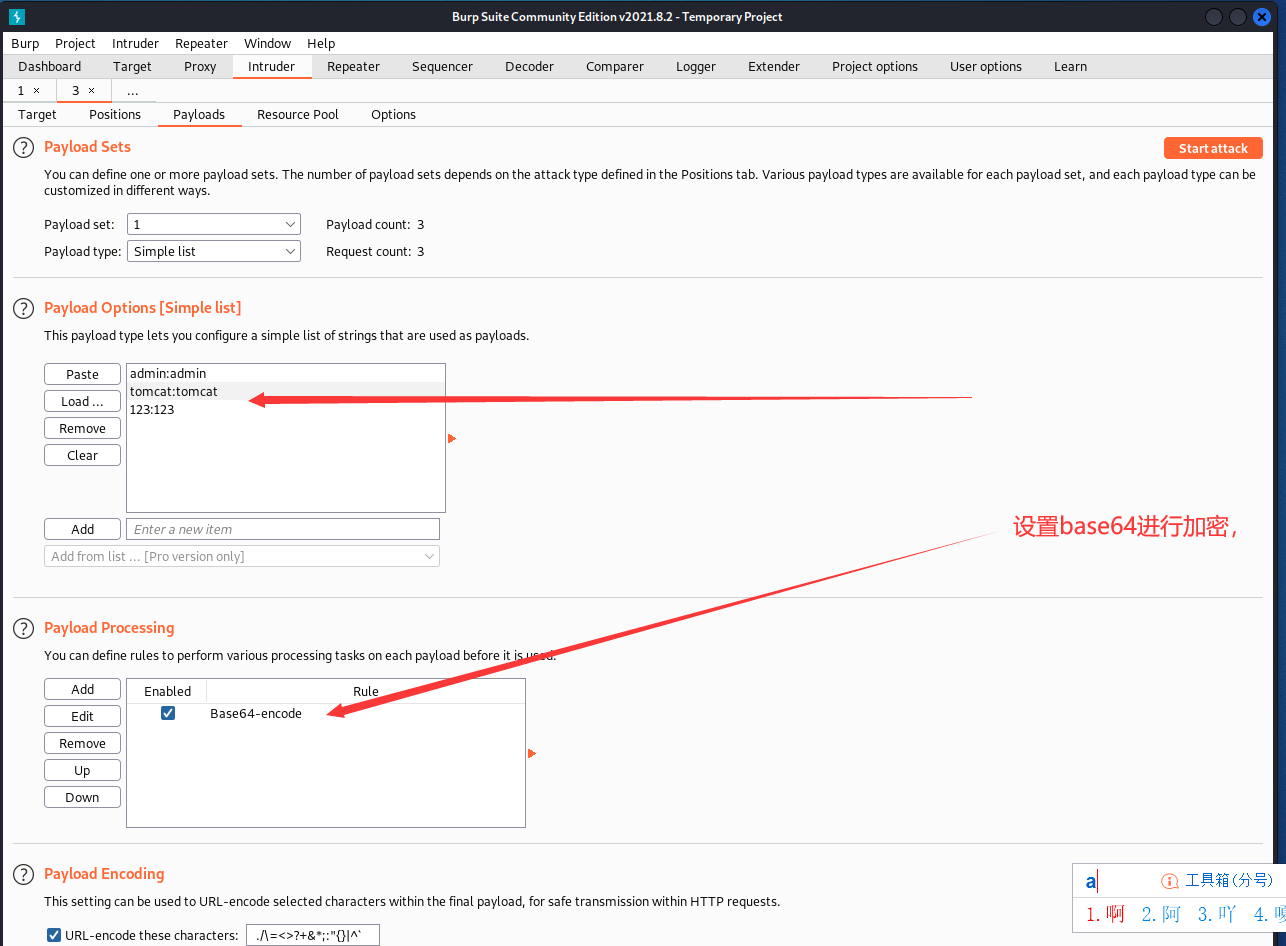1286x946 pixels.
Task: Switch to Project options tab
Action: pos(875,67)
